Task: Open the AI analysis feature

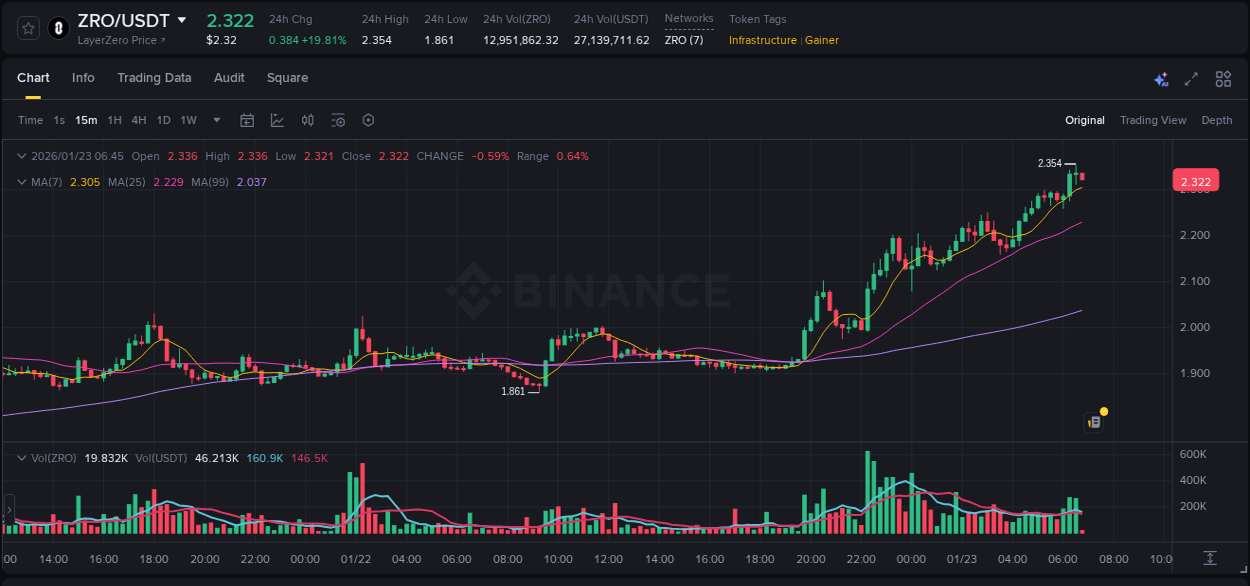Action: [1160, 78]
